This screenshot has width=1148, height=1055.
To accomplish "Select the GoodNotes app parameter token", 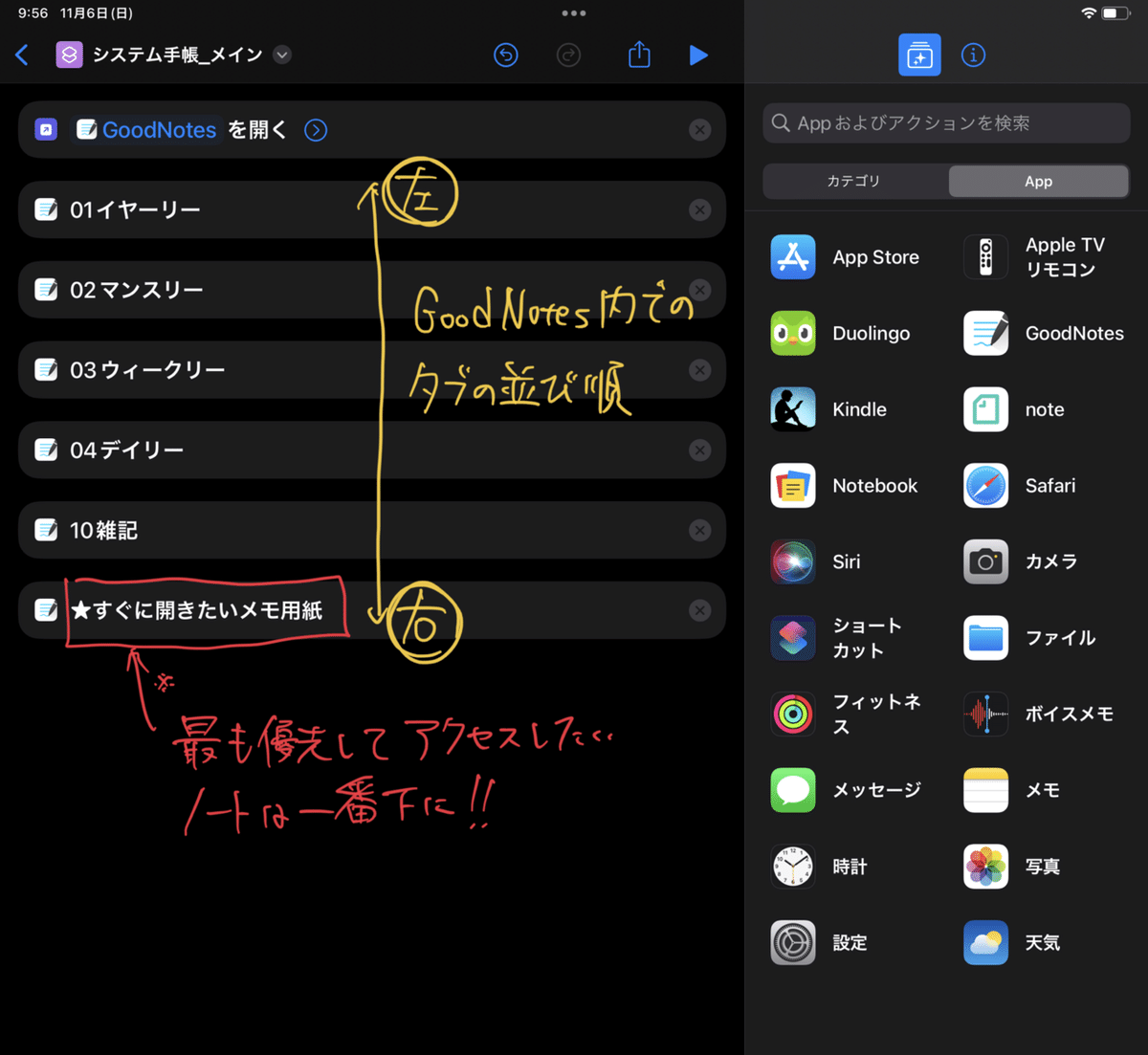I will pos(146,130).
